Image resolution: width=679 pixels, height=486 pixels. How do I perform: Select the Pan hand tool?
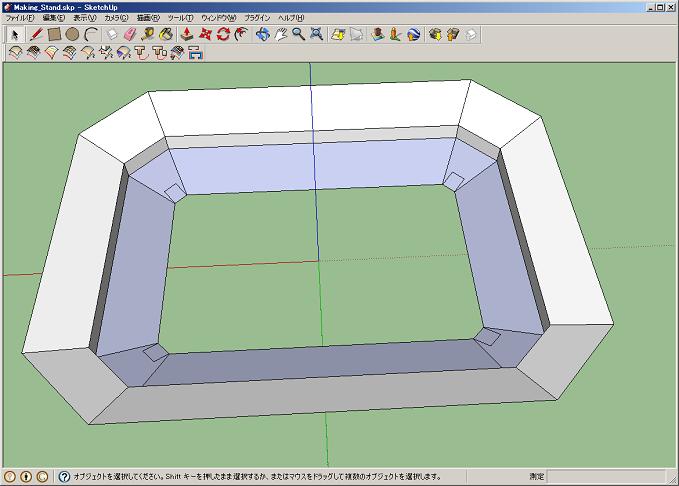tap(280, 34)
